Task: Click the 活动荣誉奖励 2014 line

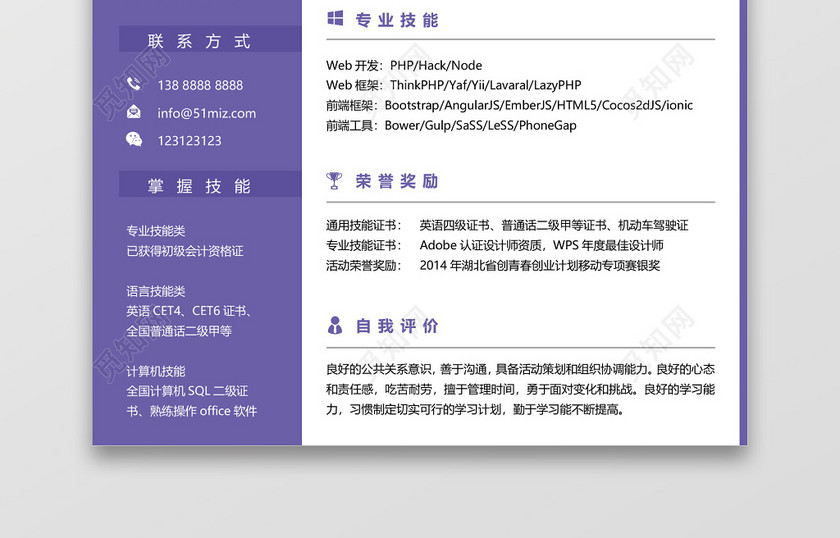Action: click(x=493, y=265)
